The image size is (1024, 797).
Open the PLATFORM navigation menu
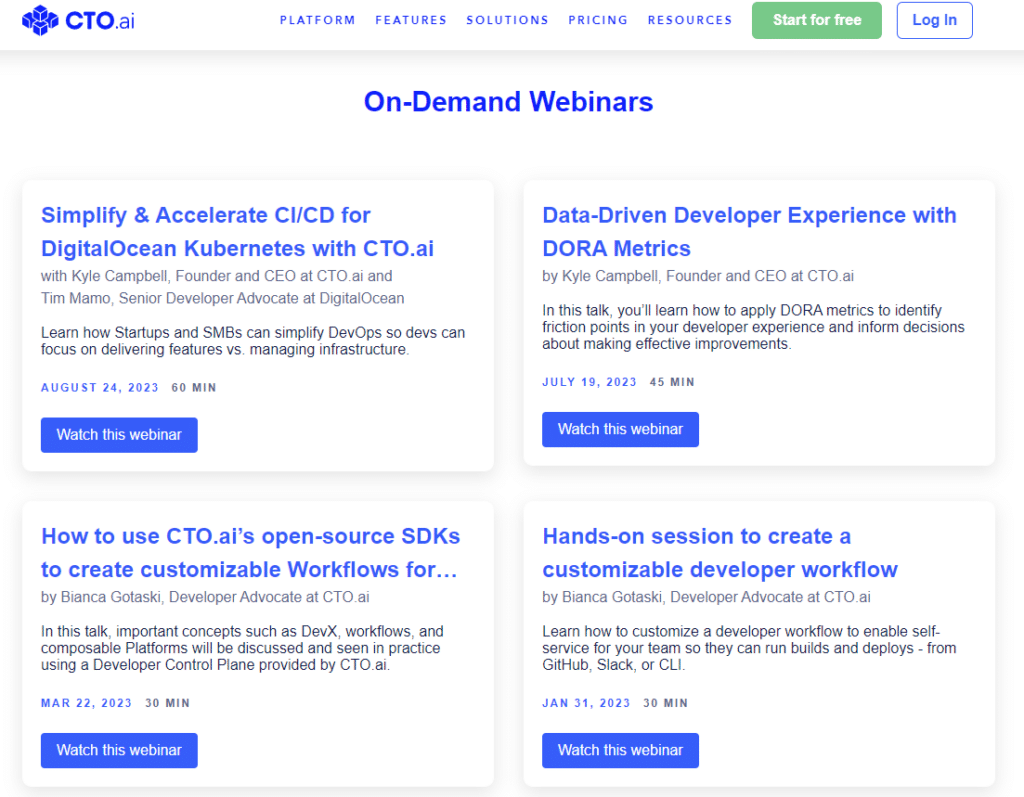point(317,20)
